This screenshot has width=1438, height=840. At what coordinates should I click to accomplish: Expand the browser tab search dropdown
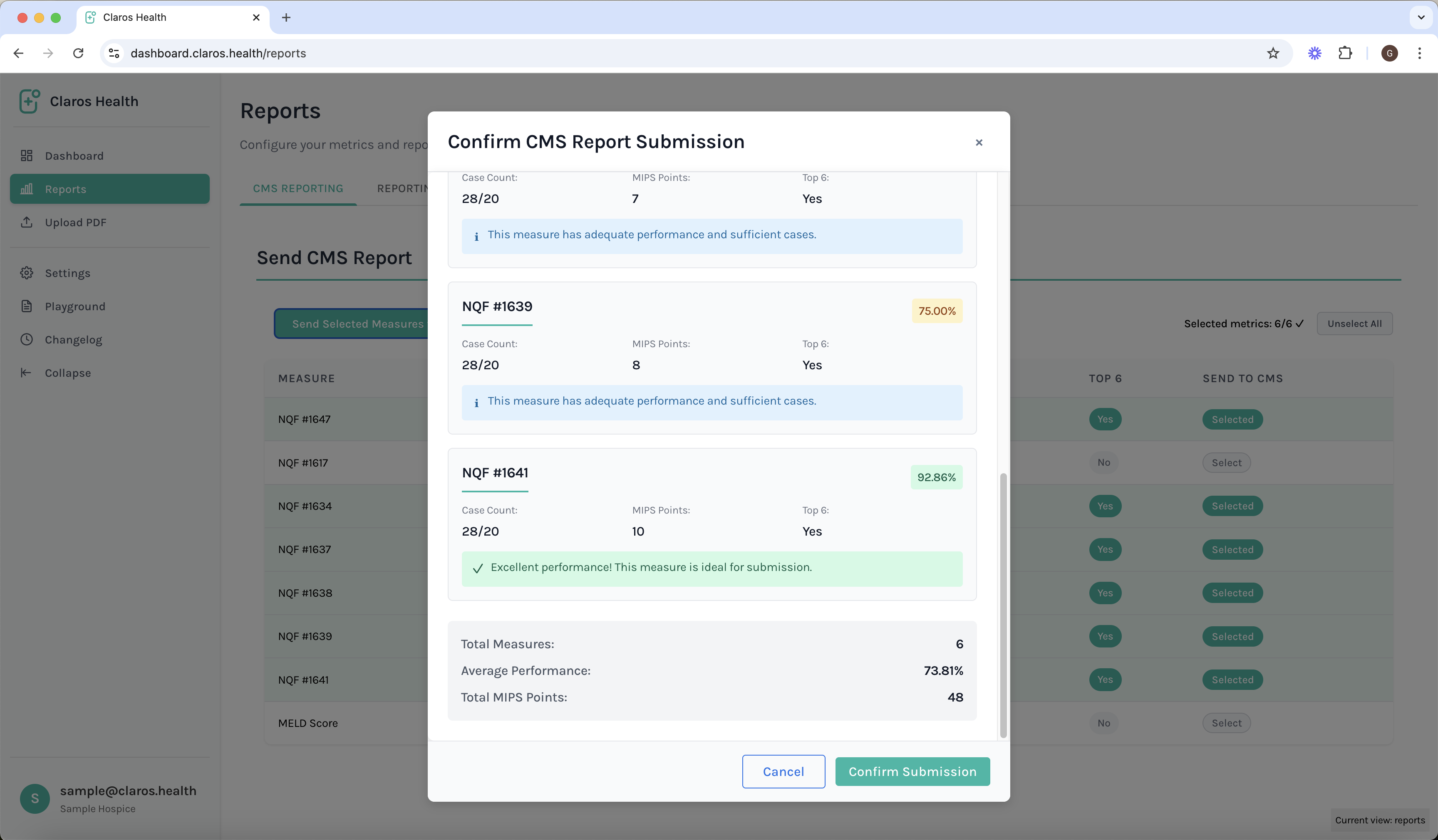tap(1420, 17)
